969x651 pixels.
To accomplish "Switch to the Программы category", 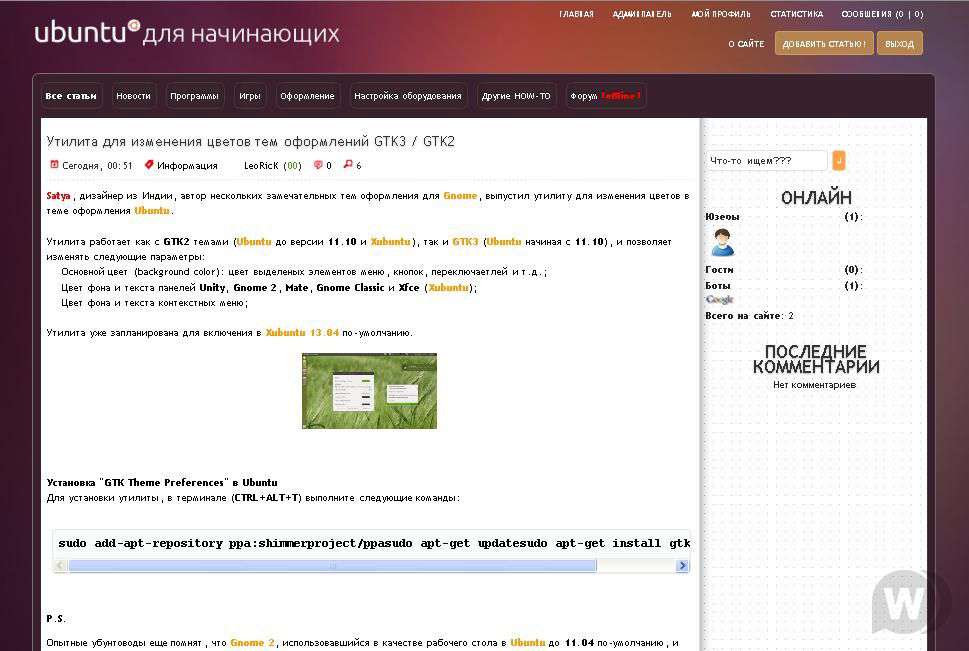I will [195, 96].
